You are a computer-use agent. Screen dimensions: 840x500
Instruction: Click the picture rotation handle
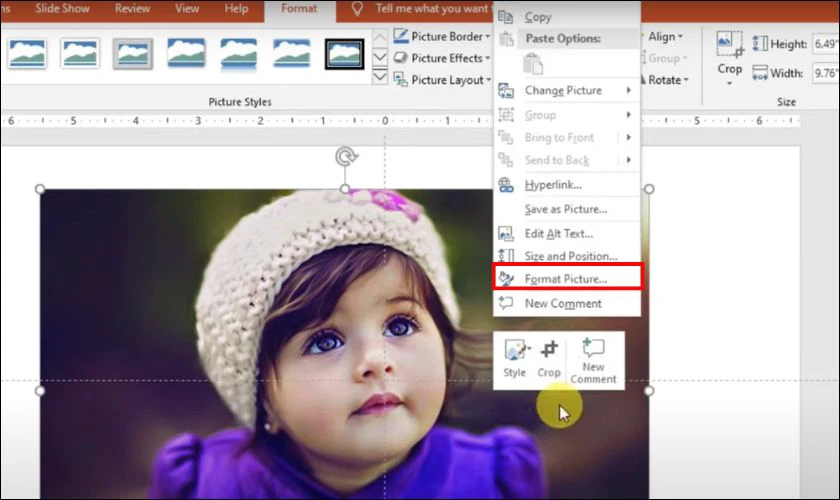coord(346,157)
